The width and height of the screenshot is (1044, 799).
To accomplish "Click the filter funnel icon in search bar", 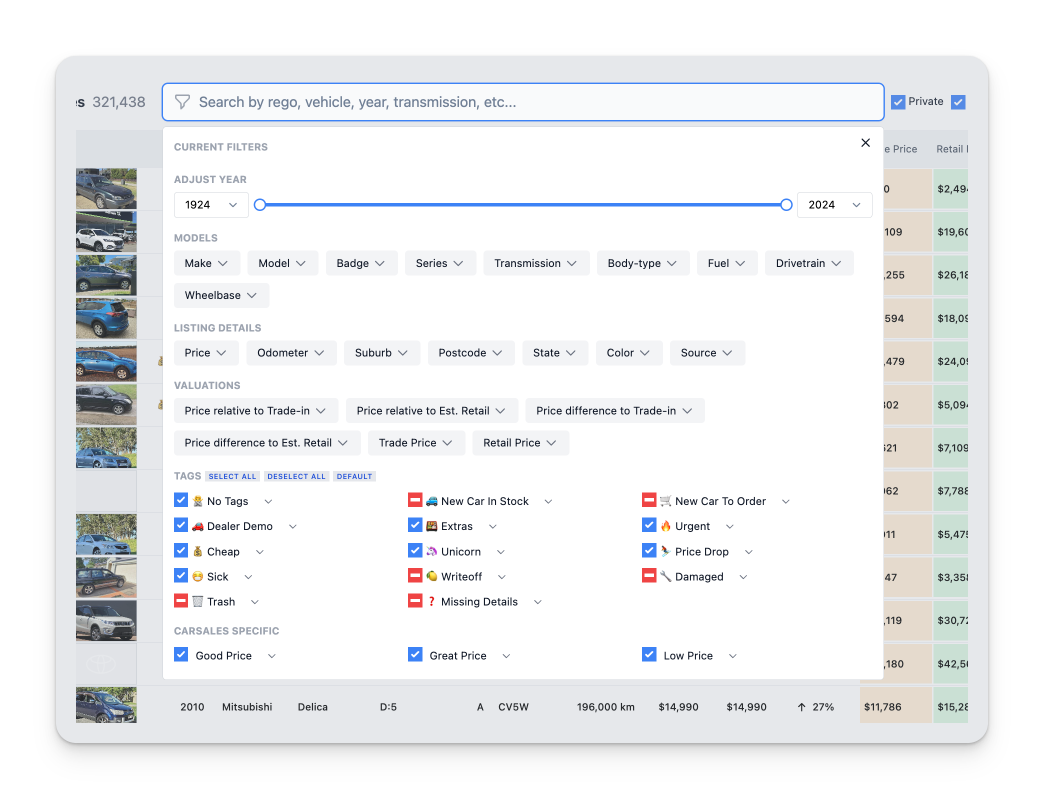I will [182, 102].
